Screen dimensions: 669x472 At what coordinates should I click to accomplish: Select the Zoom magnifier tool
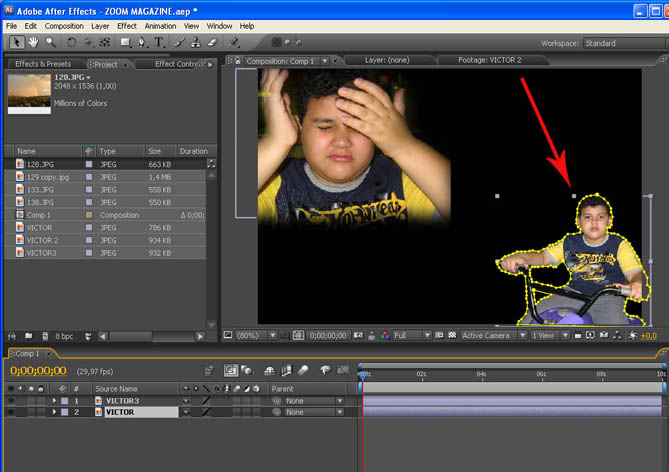click(49, 43)
